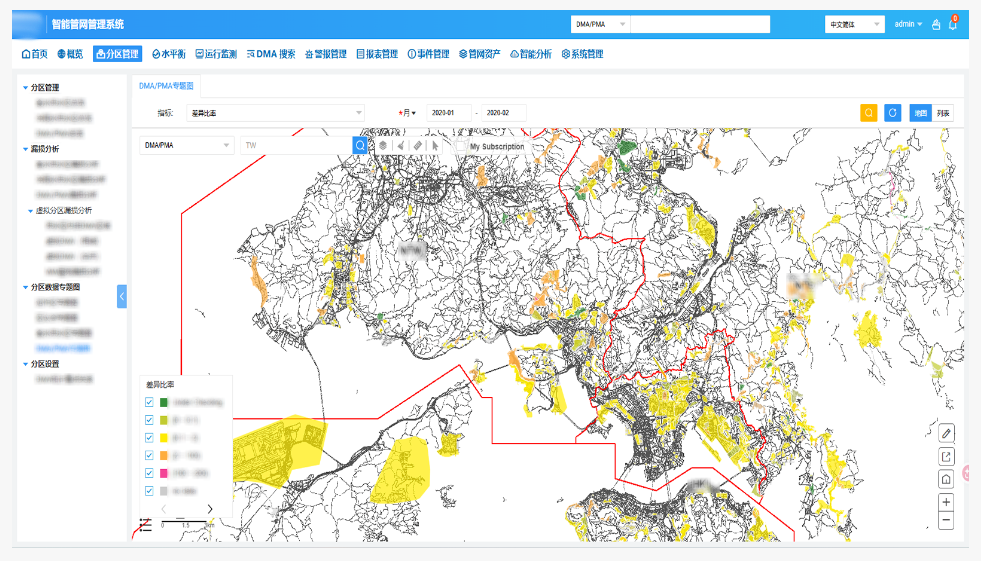Click the 2020-01 start date field
Viewport: 981px width, 561px height.
coord(449,113)
